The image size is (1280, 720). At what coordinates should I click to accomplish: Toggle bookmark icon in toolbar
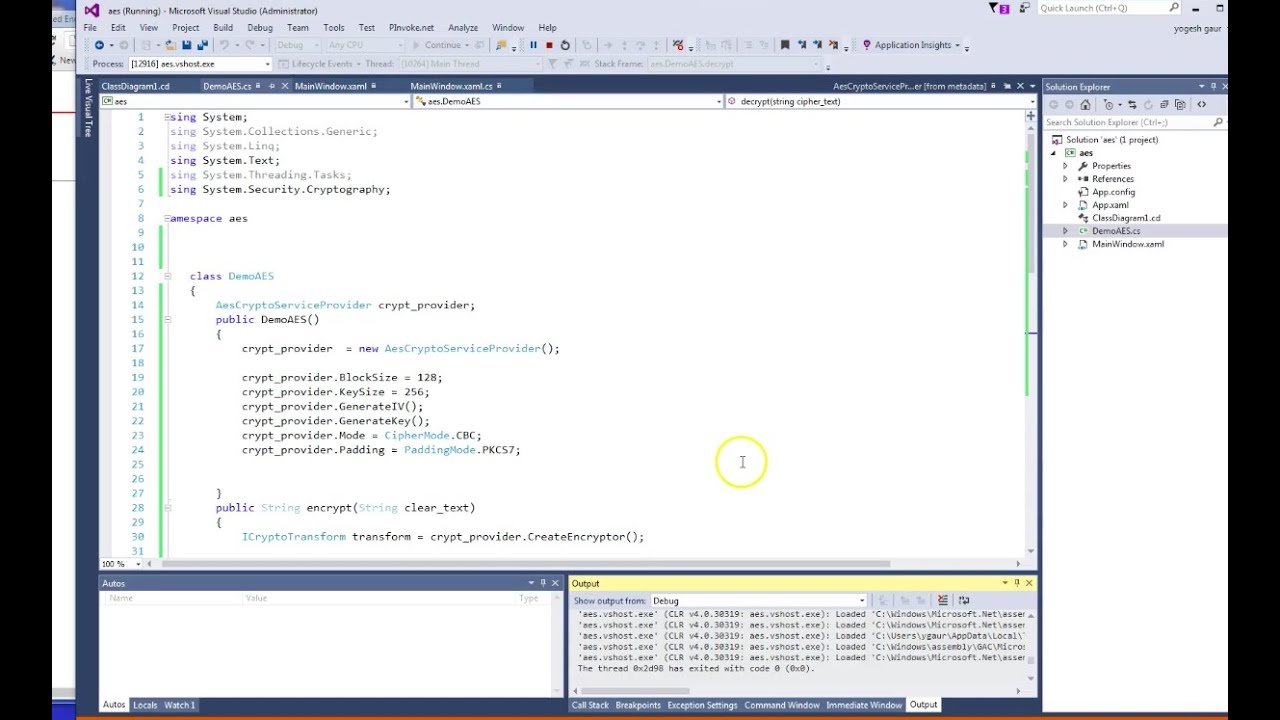point(785,45)
